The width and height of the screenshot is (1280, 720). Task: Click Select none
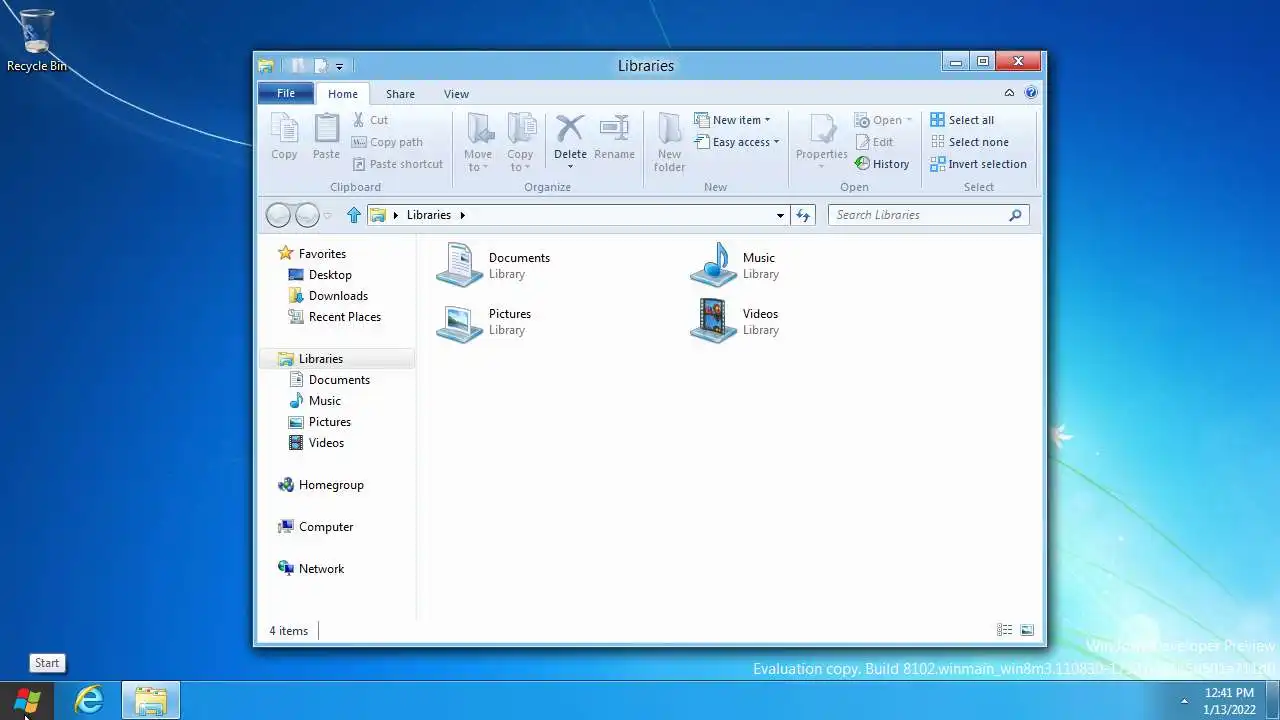click(x=969, y=142)
